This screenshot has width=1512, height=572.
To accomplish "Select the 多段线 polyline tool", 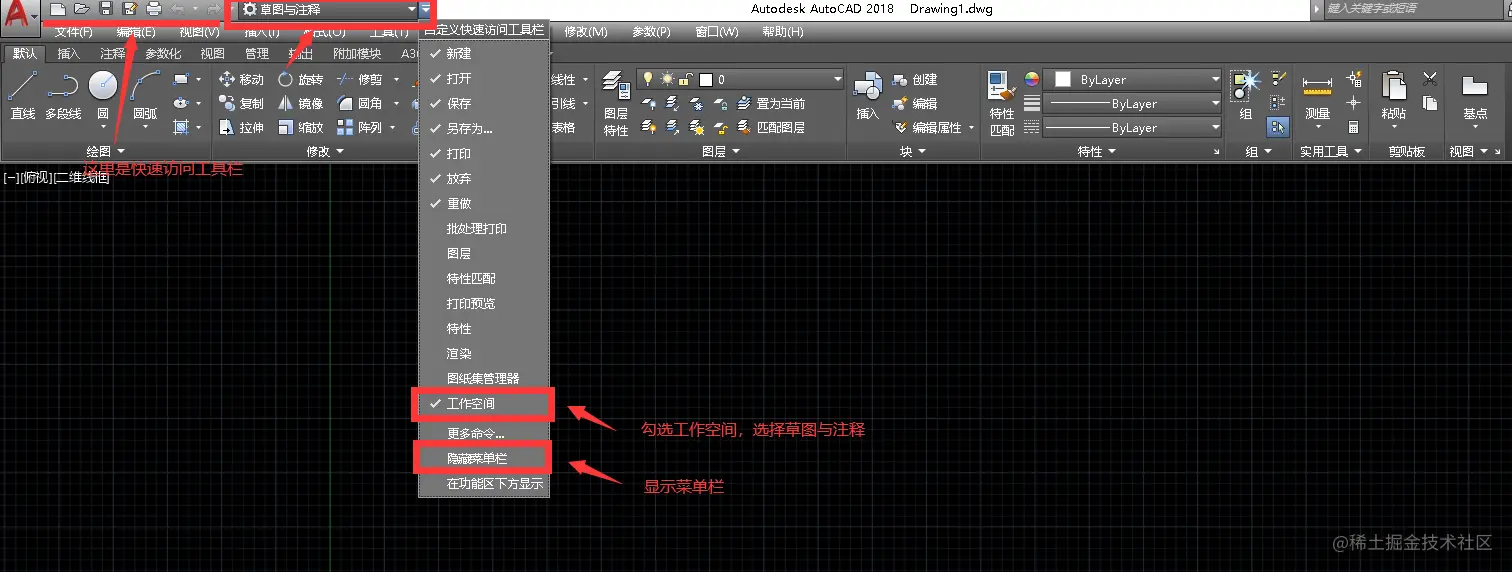I will 63,96.
